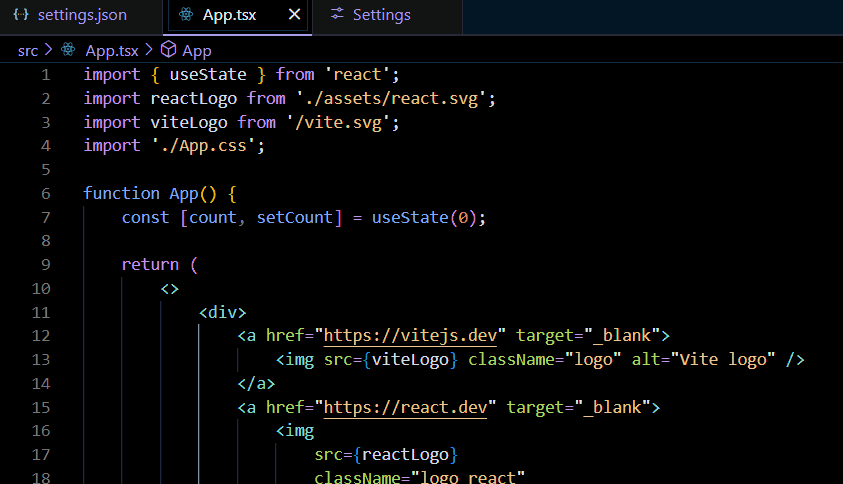
Task: Click the <div> tag on line 11
Action: [x=223, y=312]
